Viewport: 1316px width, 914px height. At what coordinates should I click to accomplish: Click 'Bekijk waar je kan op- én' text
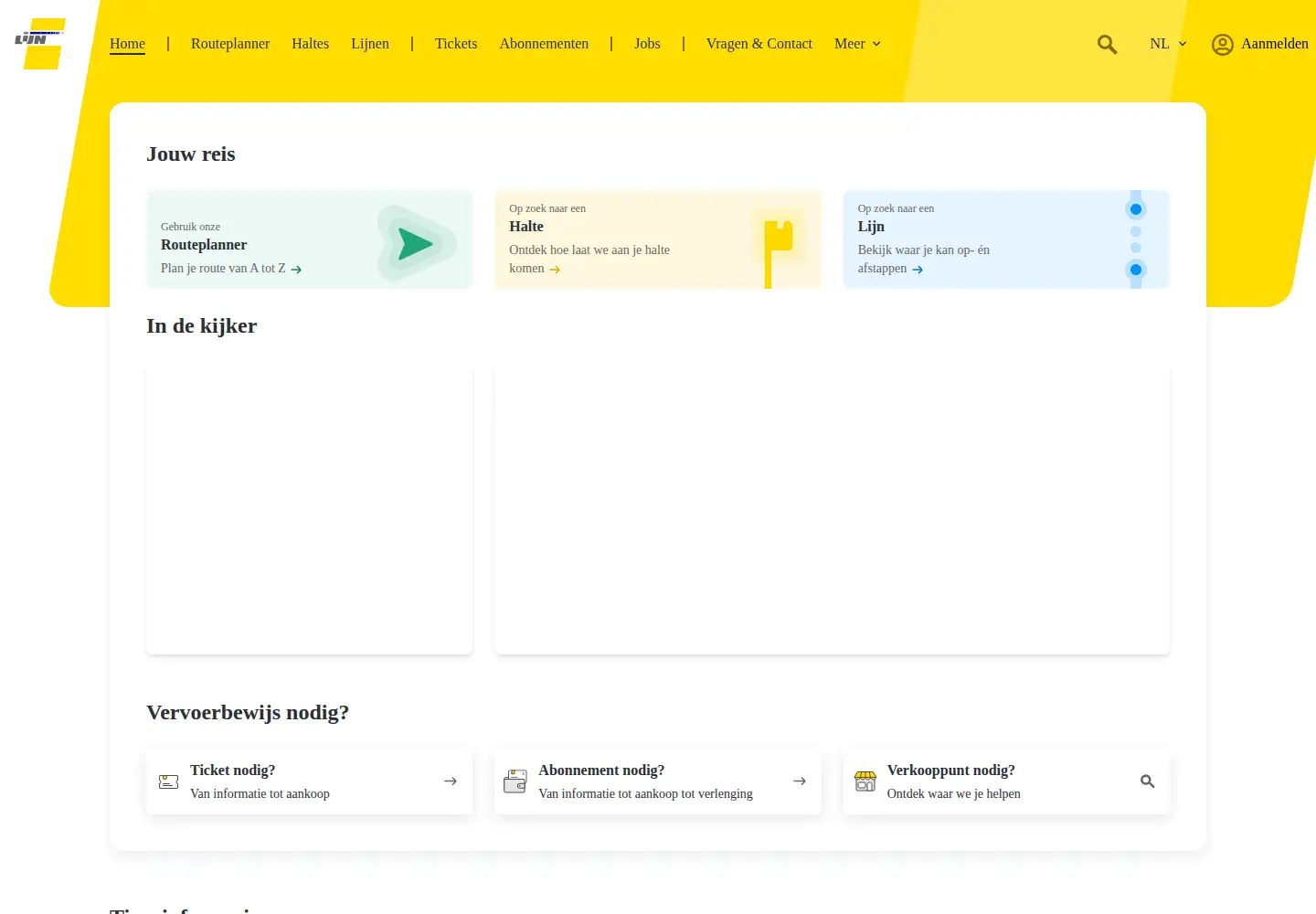click(924, 250)
